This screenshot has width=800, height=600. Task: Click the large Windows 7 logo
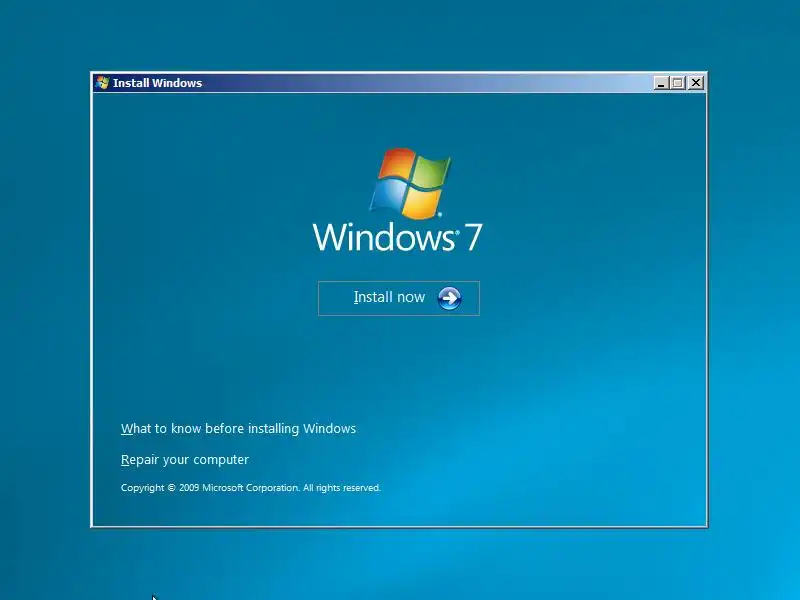pos(397,200)
